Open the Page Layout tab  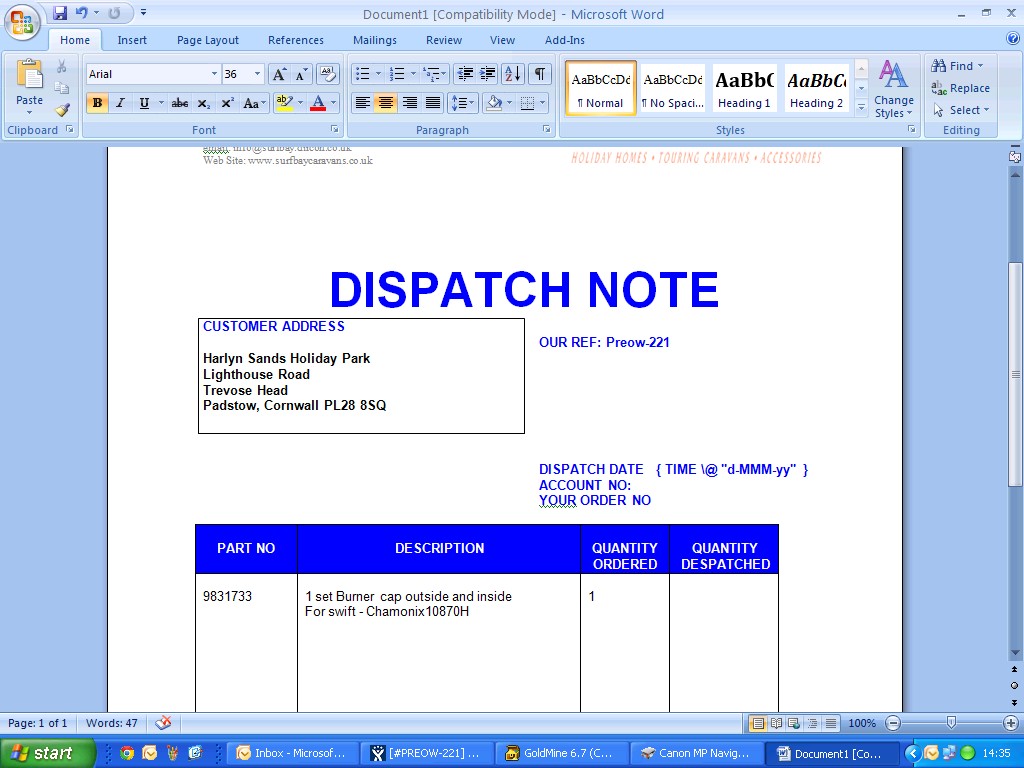[x=208, y=40]
